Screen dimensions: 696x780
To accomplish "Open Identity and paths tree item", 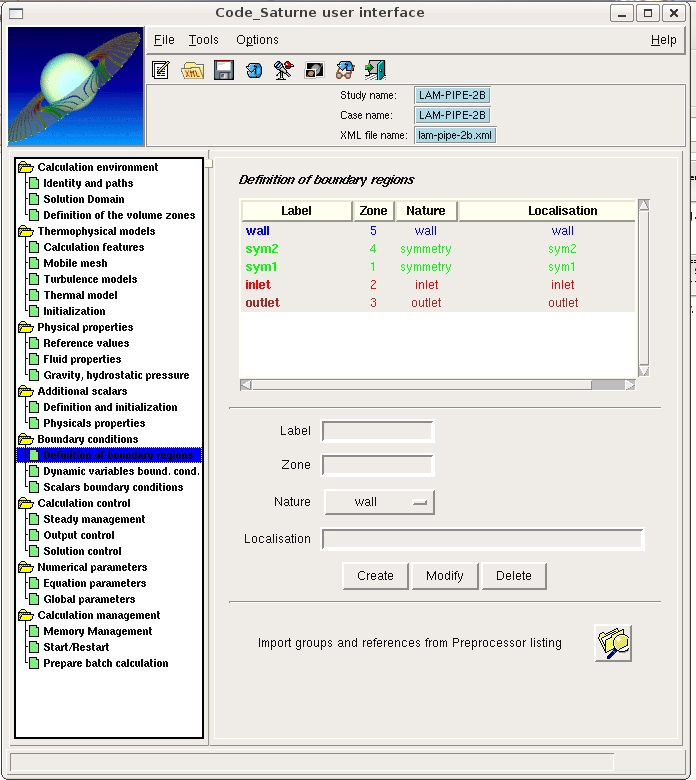I will 88,183.
